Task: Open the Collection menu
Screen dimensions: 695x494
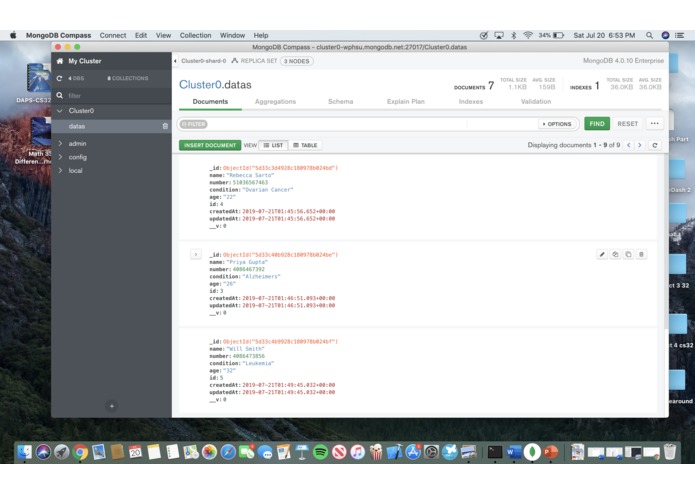Action: click(195, 35)
